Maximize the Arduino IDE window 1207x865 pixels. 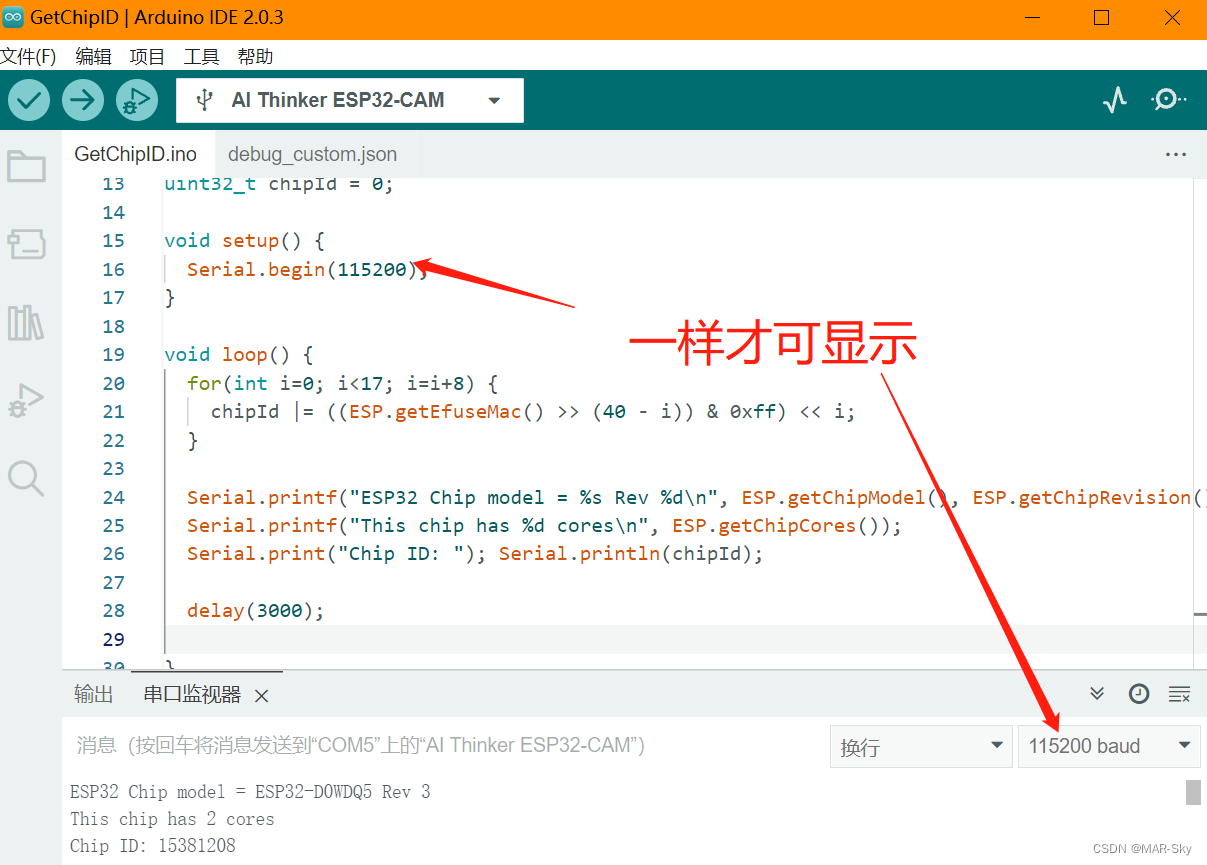[x=1101, y=18]
